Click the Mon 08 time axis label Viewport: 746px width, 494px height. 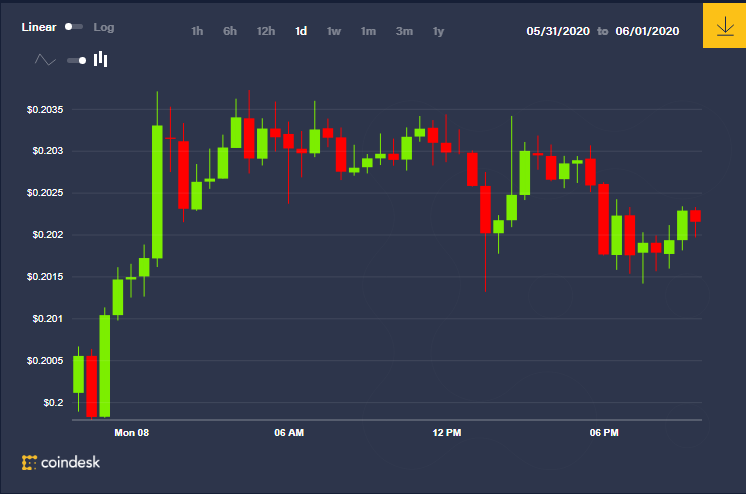click(x=132, y=433)
